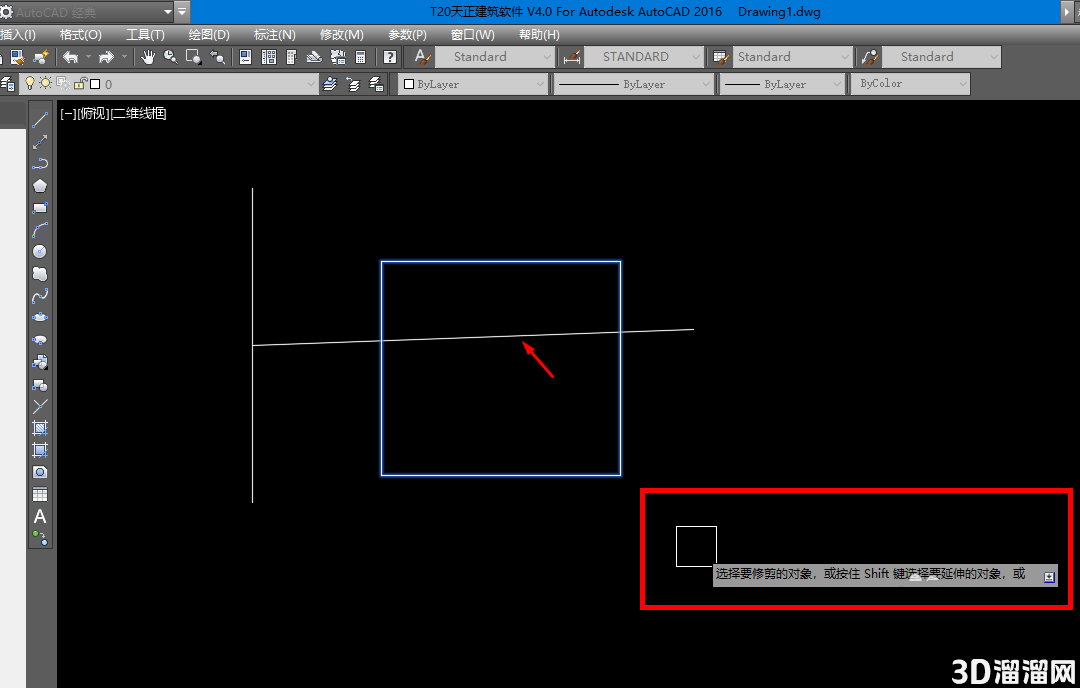Open the QuickCalc calculator icon

pyautogui.click(x=360, y=57)
